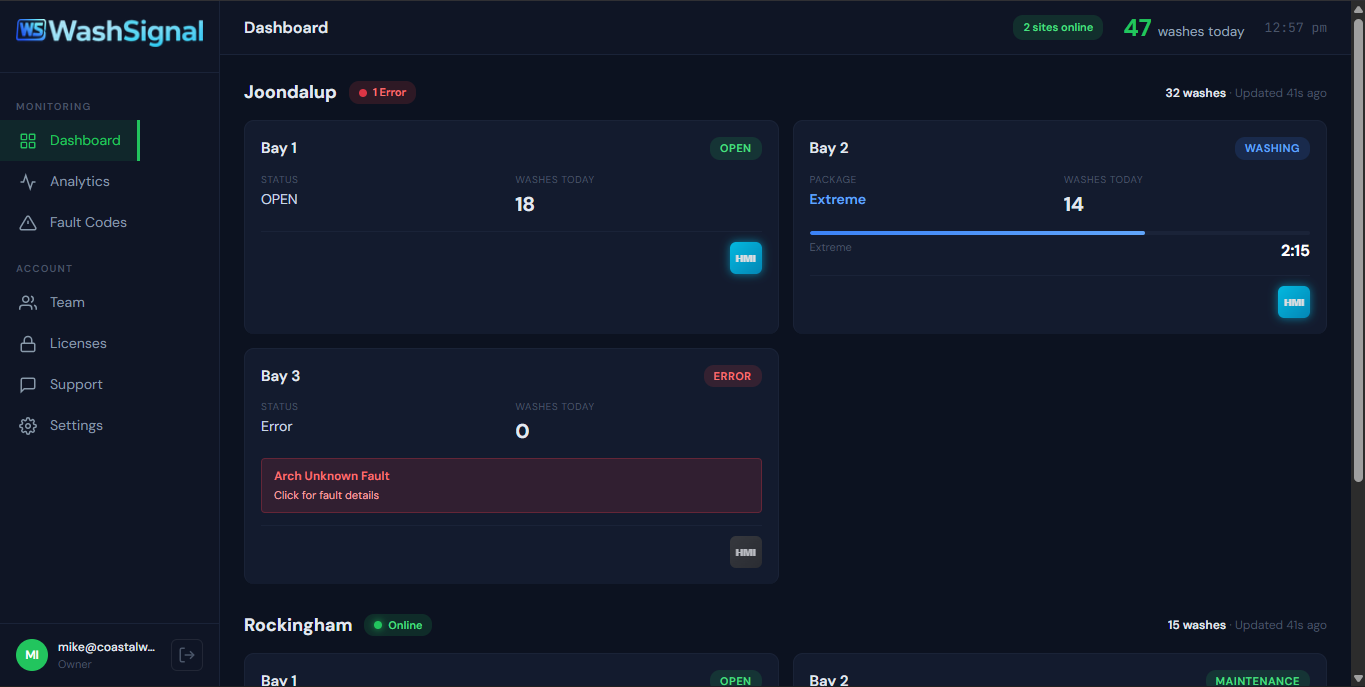Click the Fault Codes warning triangle icon
The image size is (1365, 687).
coord(28,223)
